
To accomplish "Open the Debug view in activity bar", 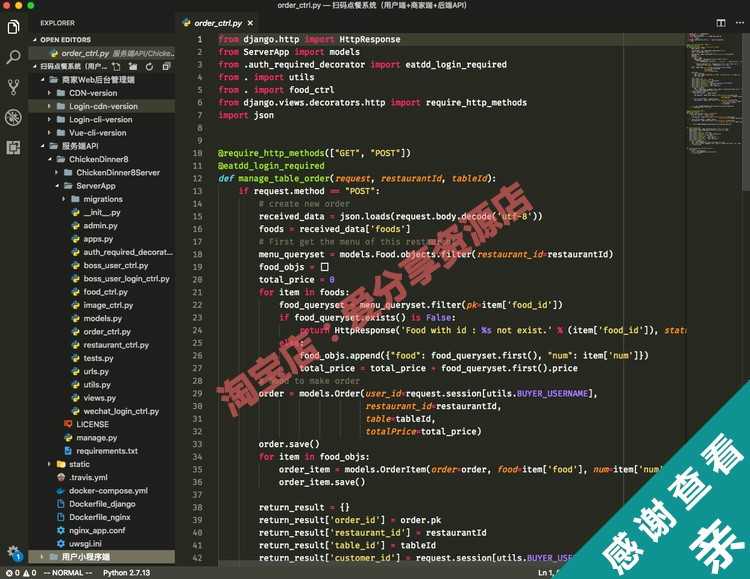I will pyautogui.click(x=13, y=117).
